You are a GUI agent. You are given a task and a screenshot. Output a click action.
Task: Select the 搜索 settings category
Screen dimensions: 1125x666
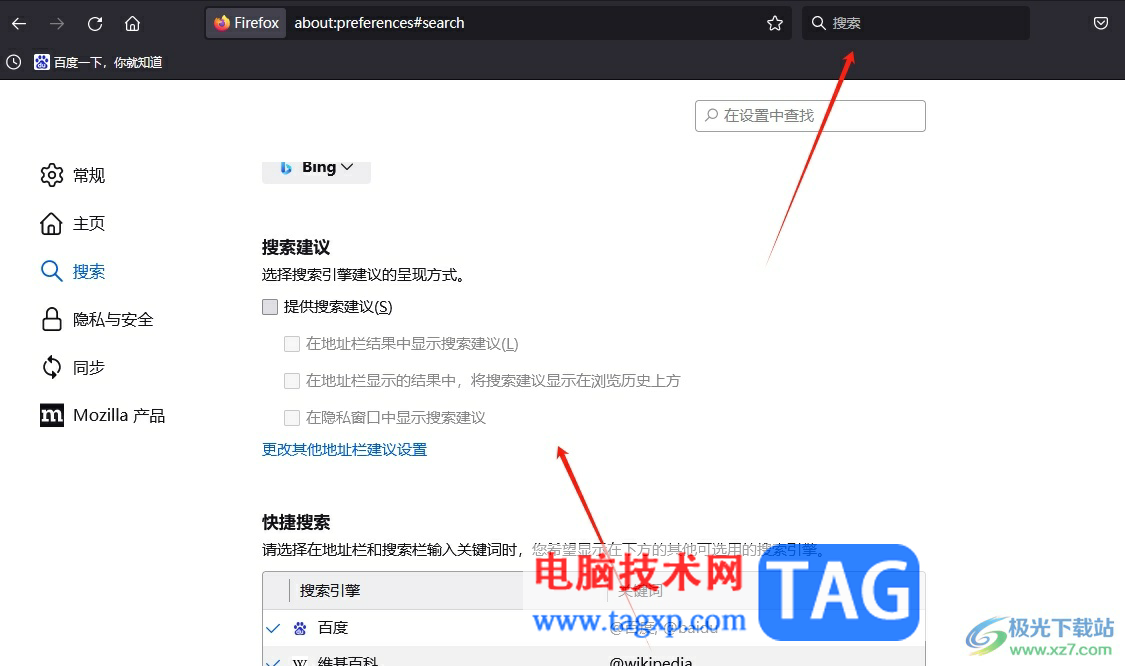click(x=72, y=271)
